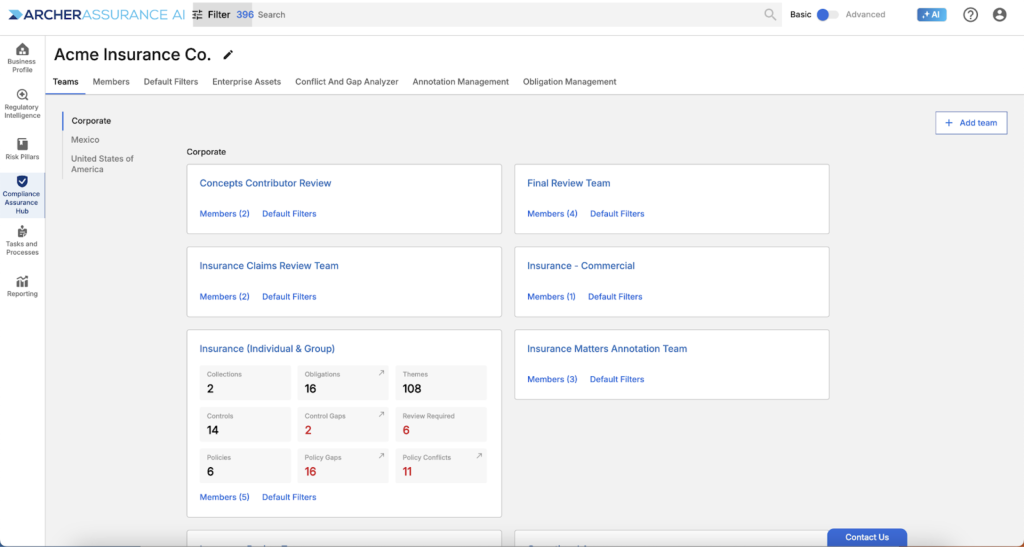Open Members (2) of Insurance Claims Review Team
This screenshot has width=1024, height=547.
coord(225,296)
